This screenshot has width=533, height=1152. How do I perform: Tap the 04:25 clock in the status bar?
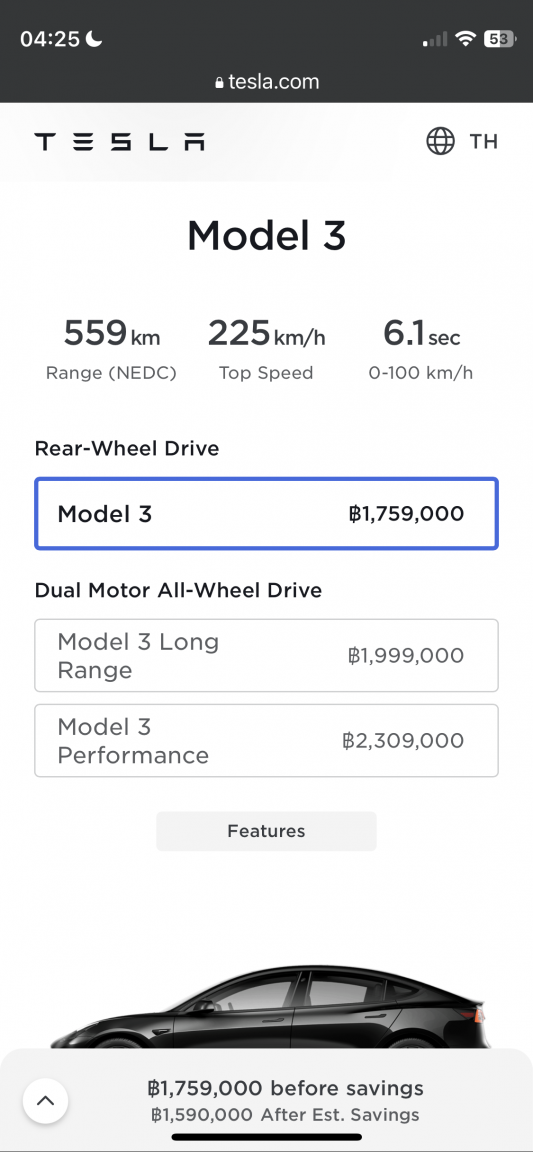50,39
